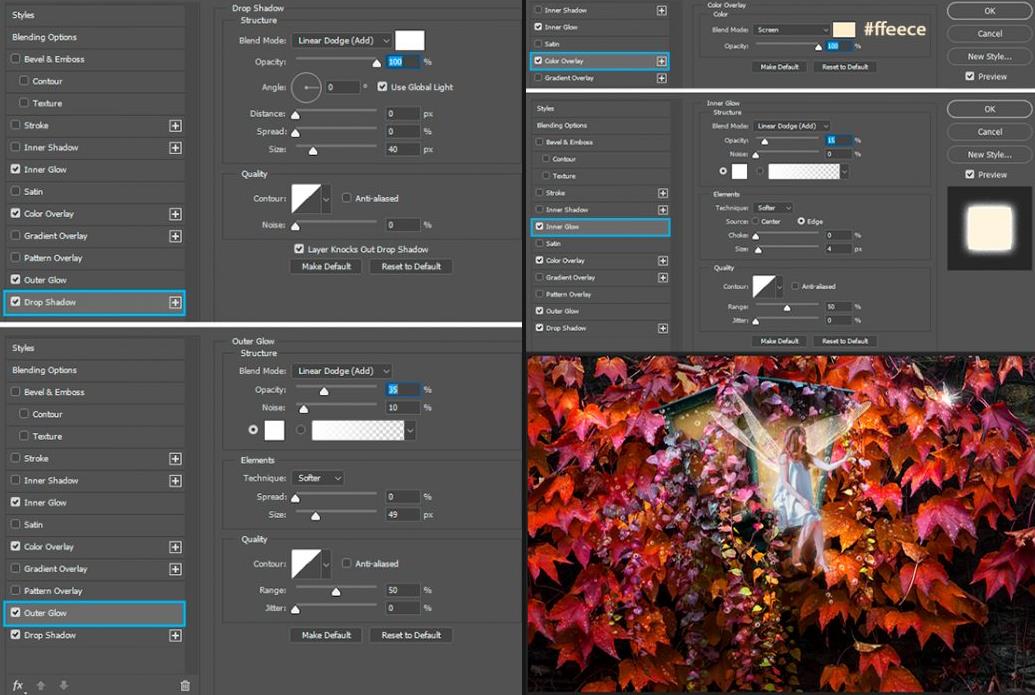Click Cancel in Inner Glow dialog
1035x695 pixels.
[989, 132]
